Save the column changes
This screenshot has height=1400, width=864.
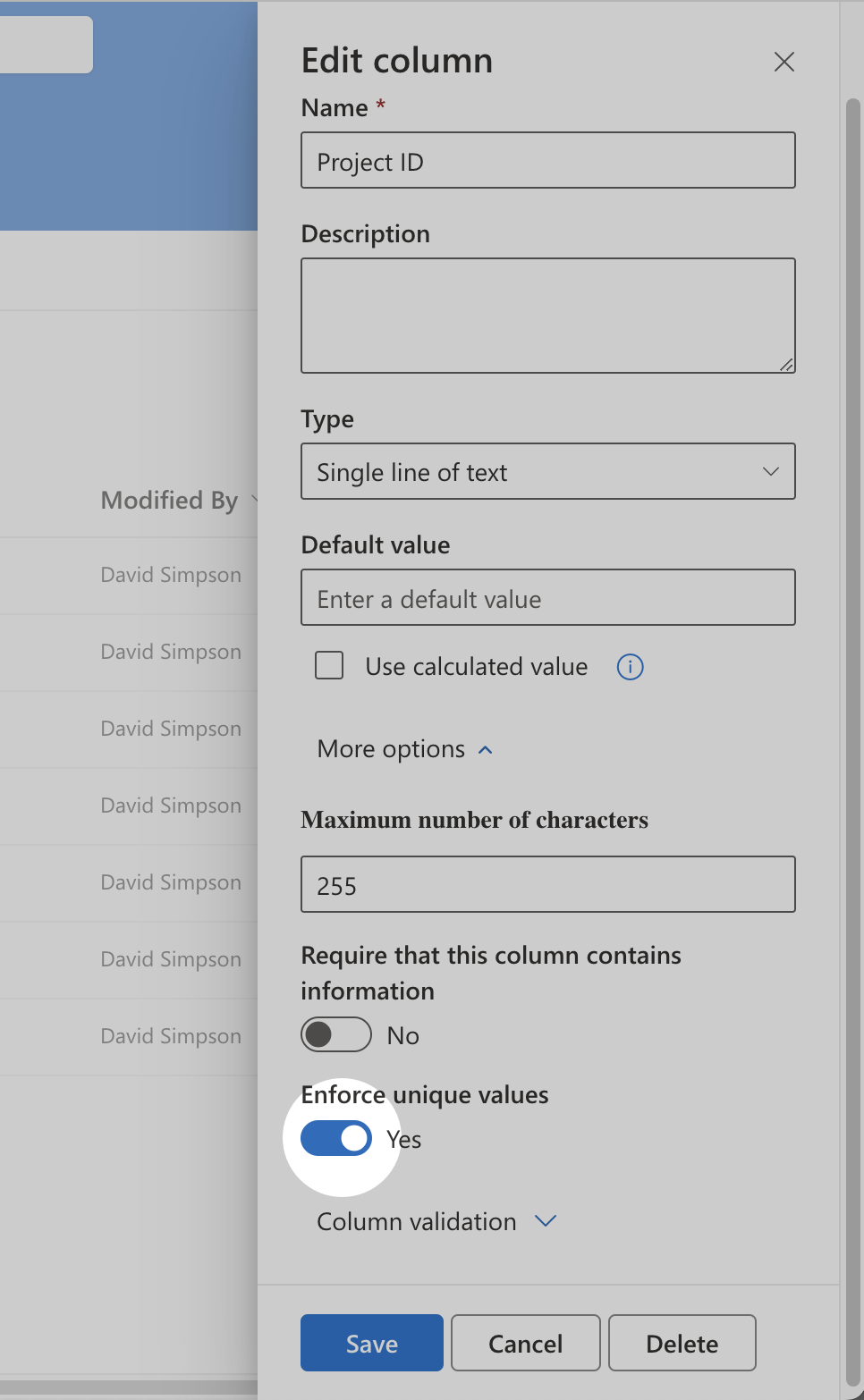(x=372, y=1343)
